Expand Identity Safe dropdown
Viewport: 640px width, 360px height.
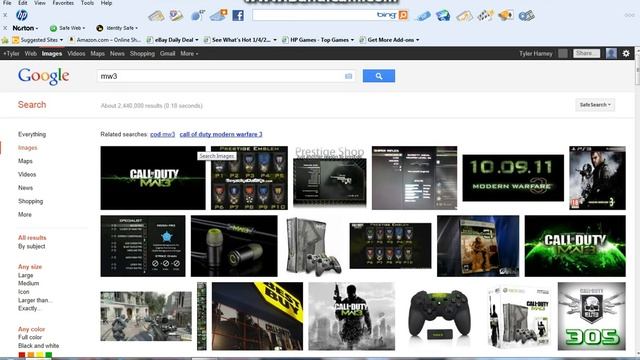tap(136, 28)
